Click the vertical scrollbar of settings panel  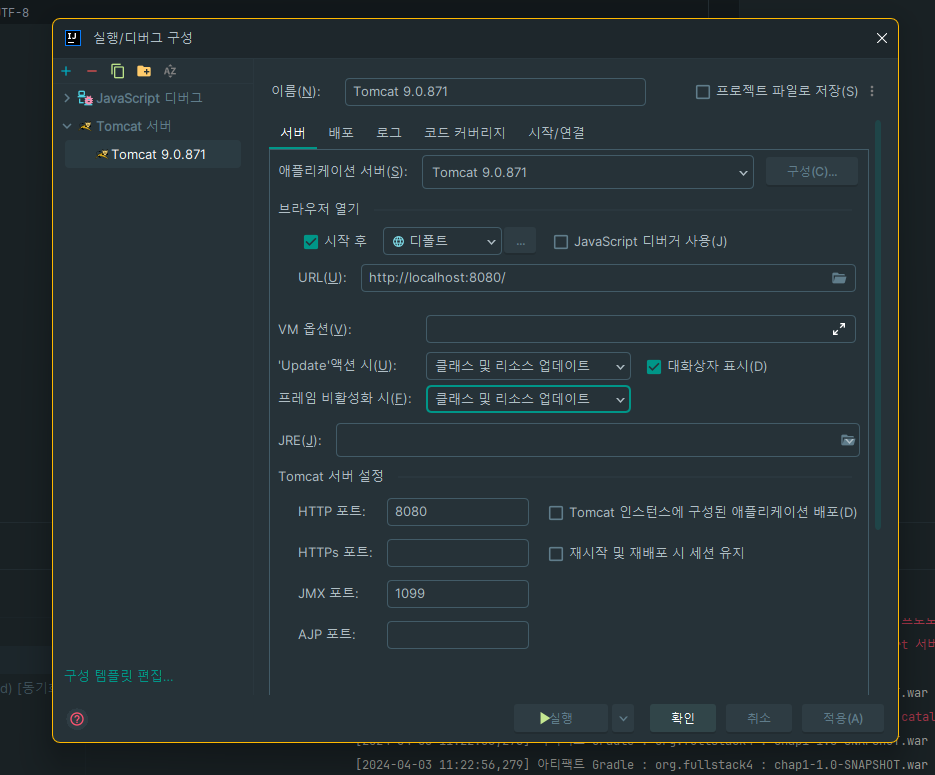878,325
